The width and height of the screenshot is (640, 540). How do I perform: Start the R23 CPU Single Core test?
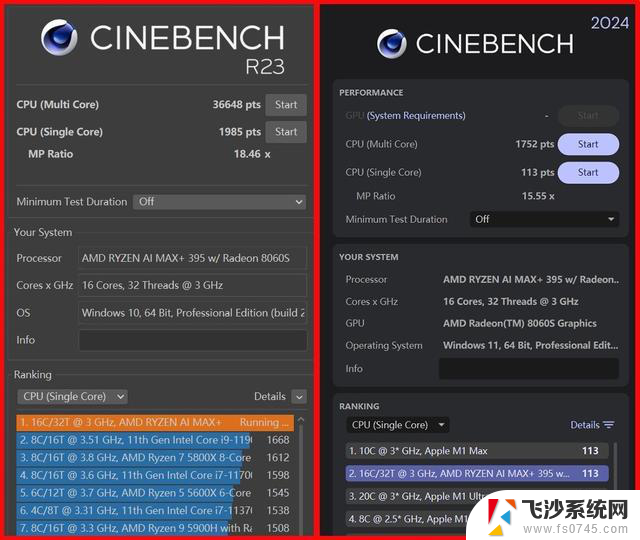point(286,132)
